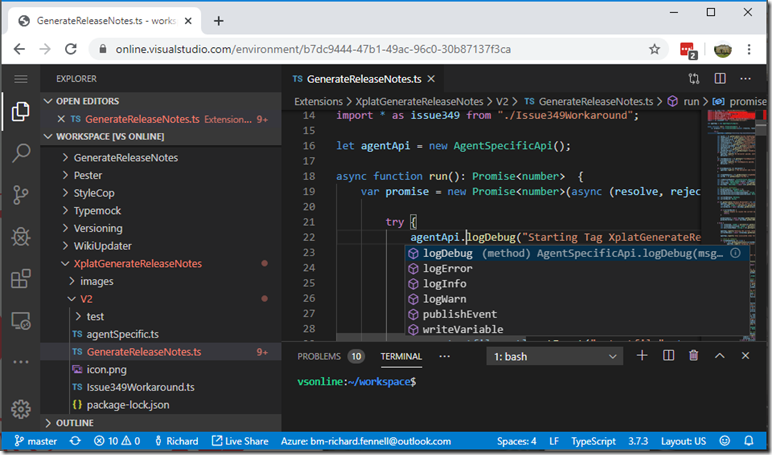Collapse the Workspace [VS Online] section
Screen dimensions: 772x455
[x=48, y=136]
